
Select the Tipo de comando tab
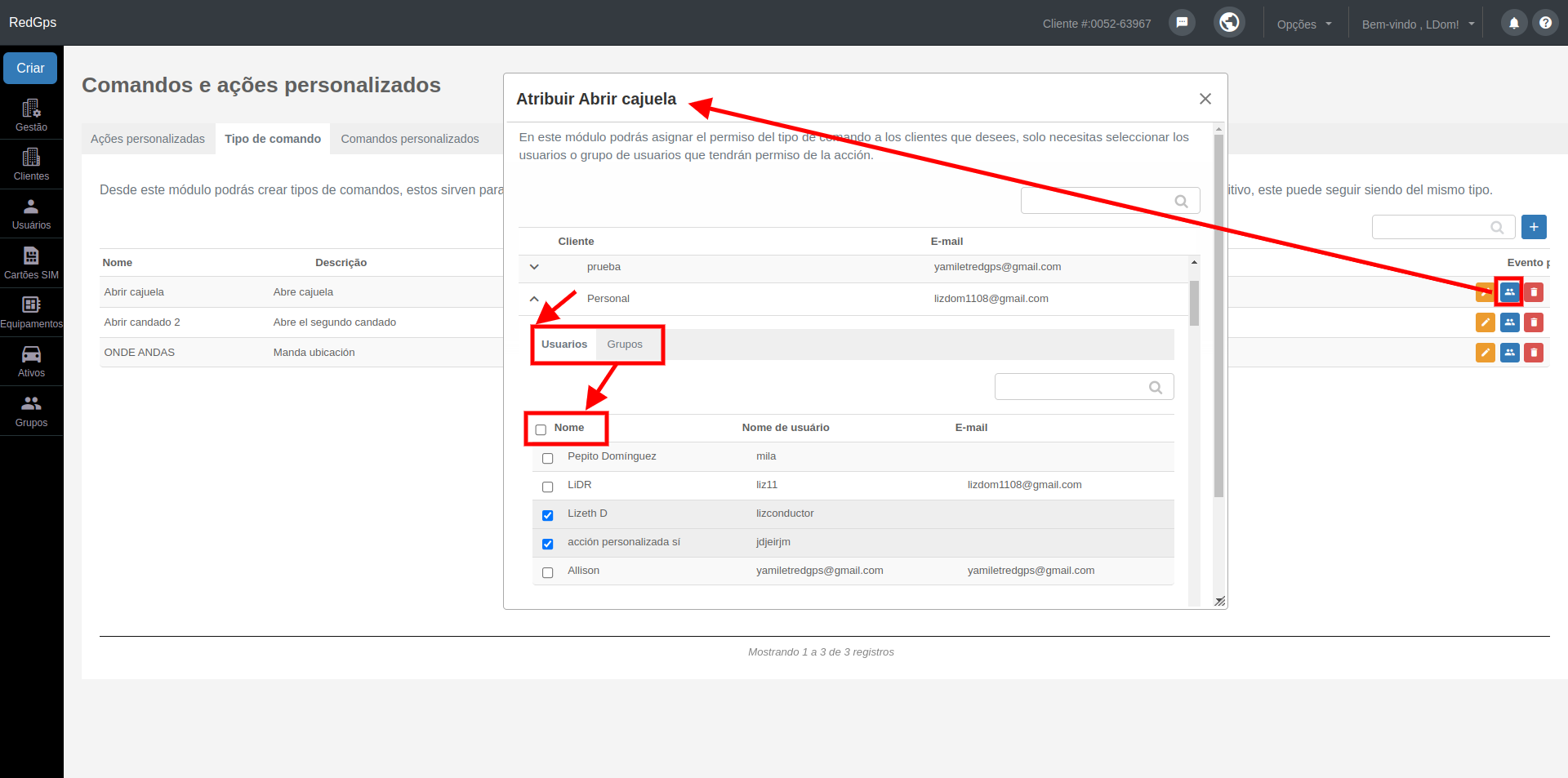pyautogui.click(x=273, y=139)
